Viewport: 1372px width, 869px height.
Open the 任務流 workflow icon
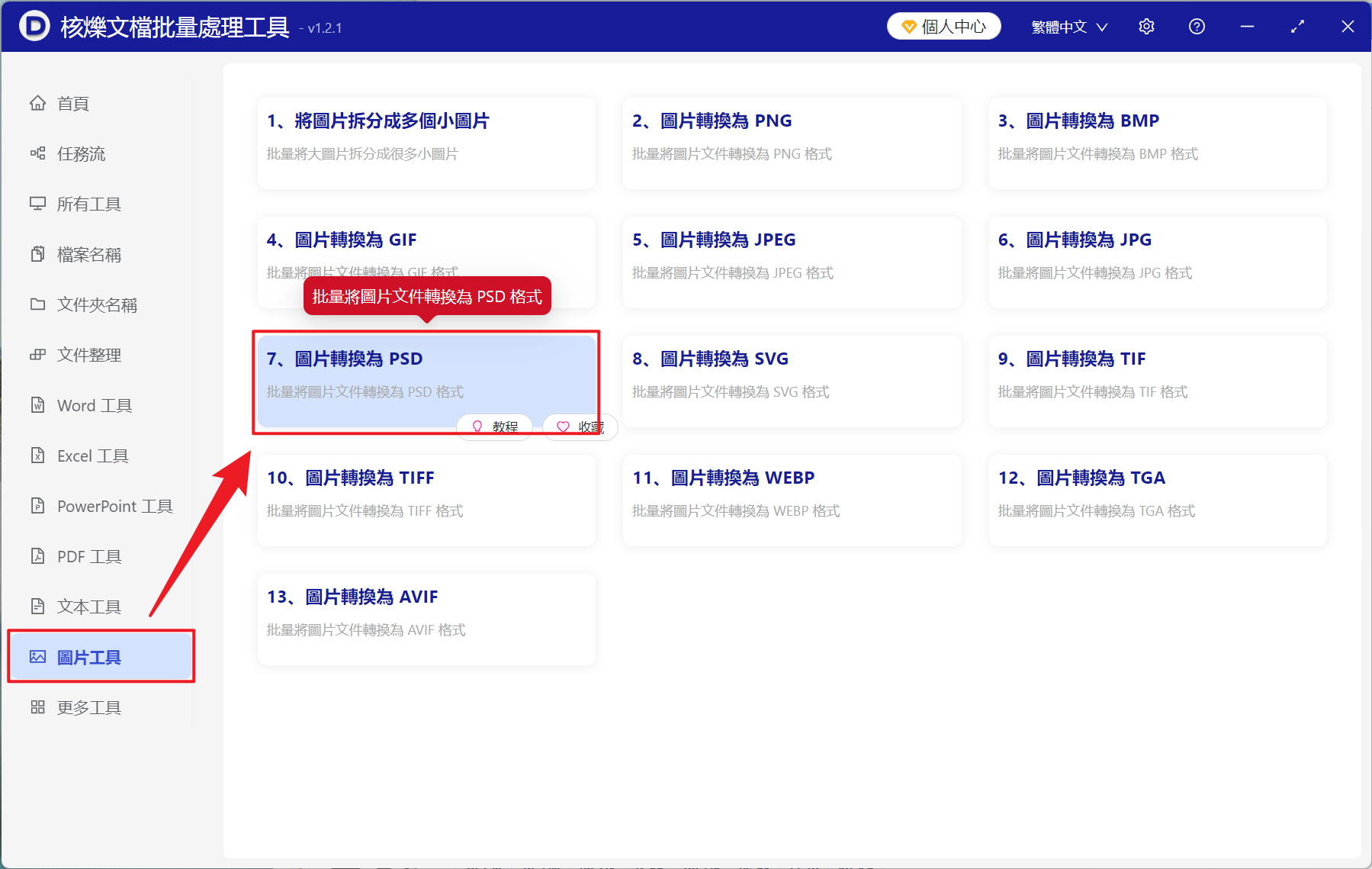(x=38, y=153)
